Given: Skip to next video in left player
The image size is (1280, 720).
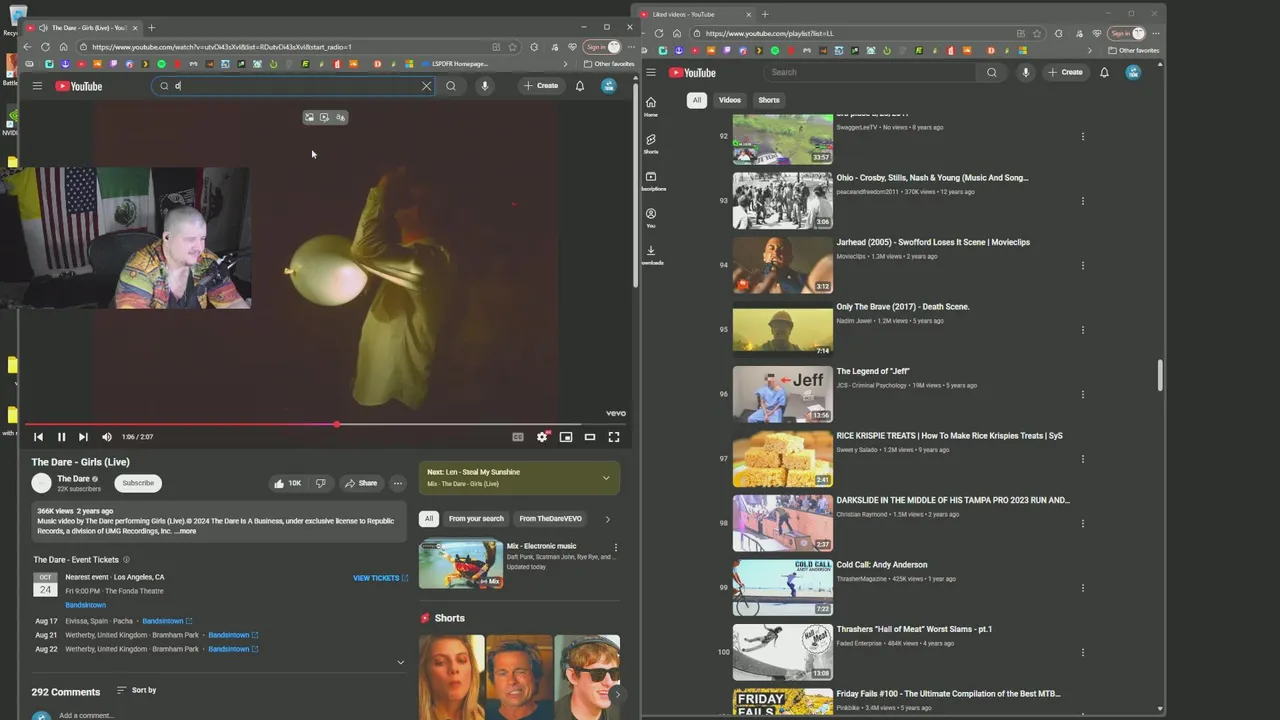Looking at the screenshot, I should (83, 437).
